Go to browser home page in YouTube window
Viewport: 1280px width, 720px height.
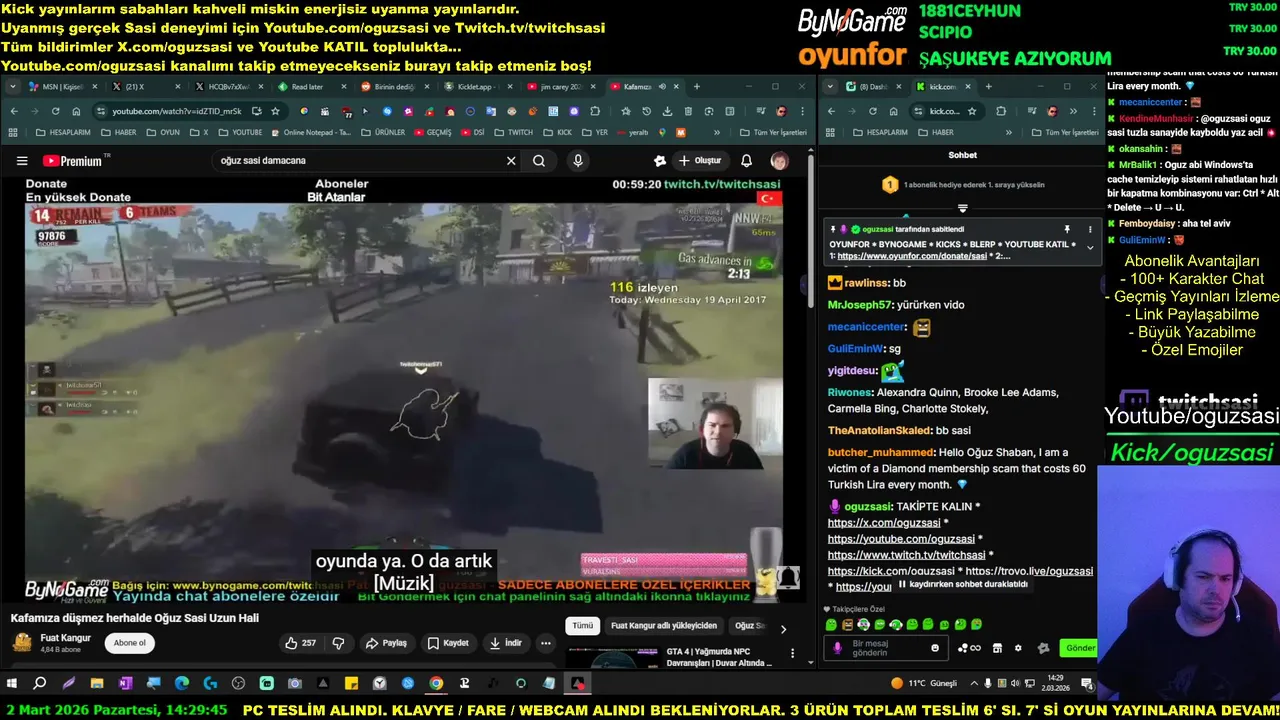78,111
